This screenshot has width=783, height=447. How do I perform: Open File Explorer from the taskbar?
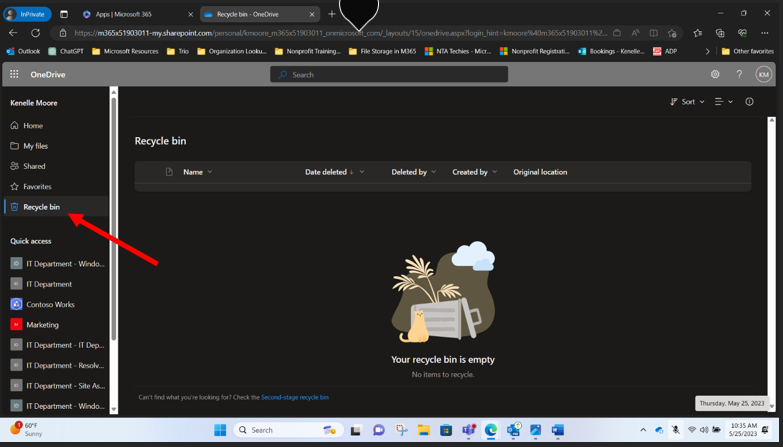coord(423,430)
